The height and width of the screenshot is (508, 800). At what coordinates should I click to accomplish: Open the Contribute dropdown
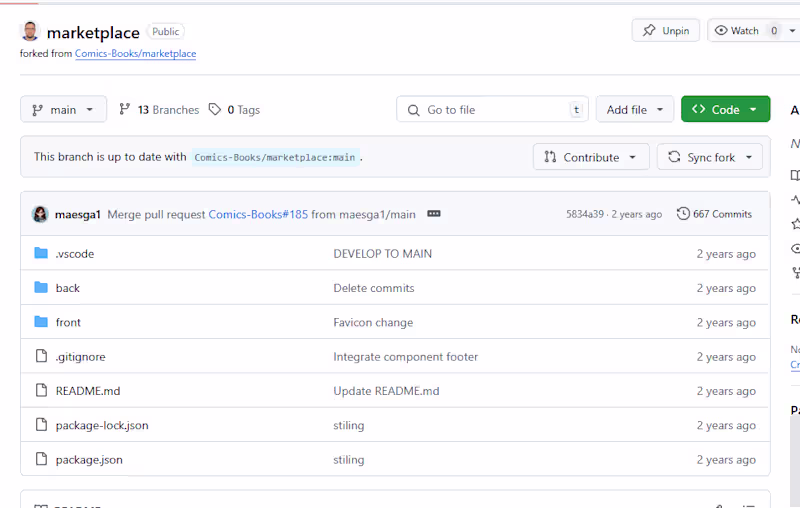click(591, 157)
